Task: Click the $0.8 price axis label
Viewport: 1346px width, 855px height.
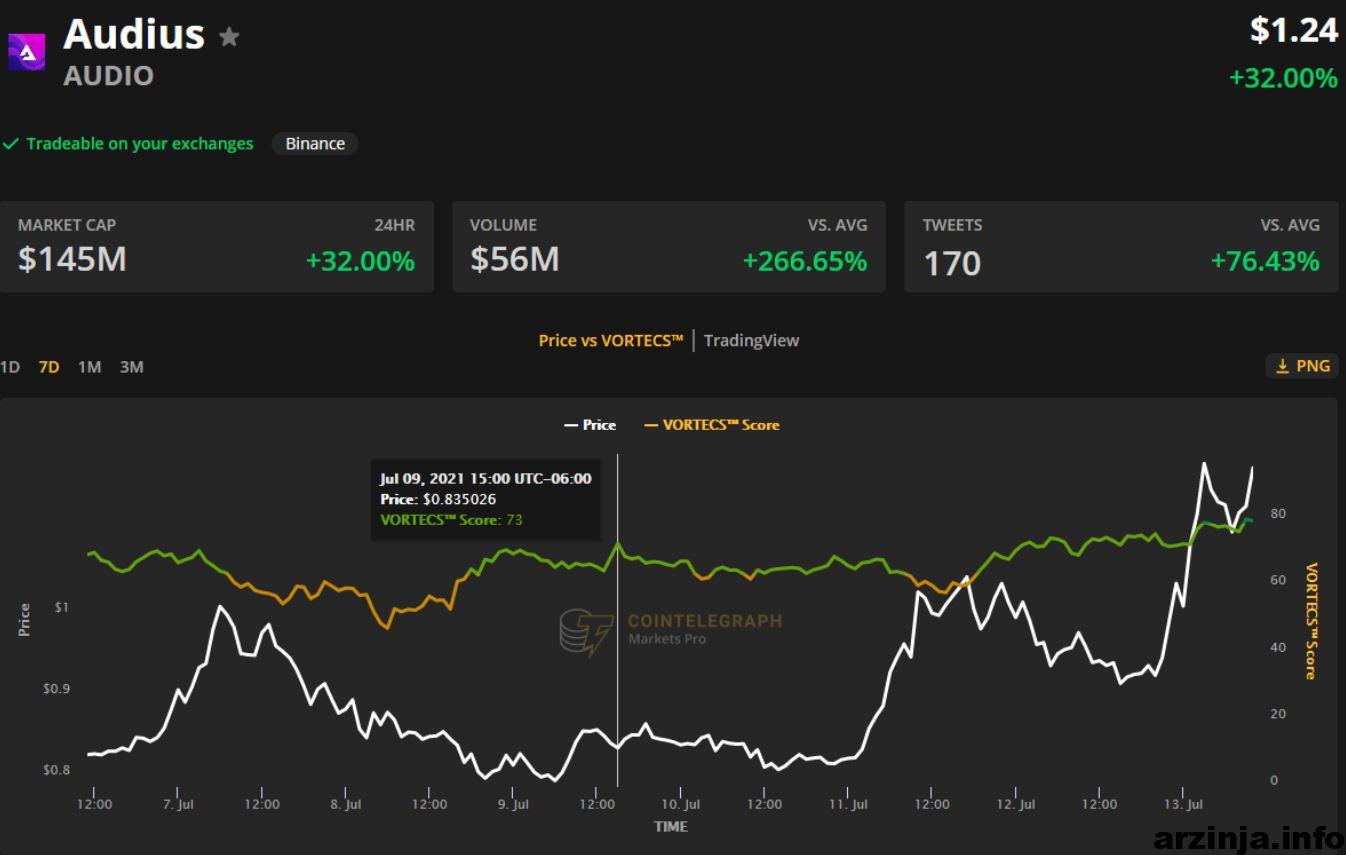Action: click(x=57, y=770)
